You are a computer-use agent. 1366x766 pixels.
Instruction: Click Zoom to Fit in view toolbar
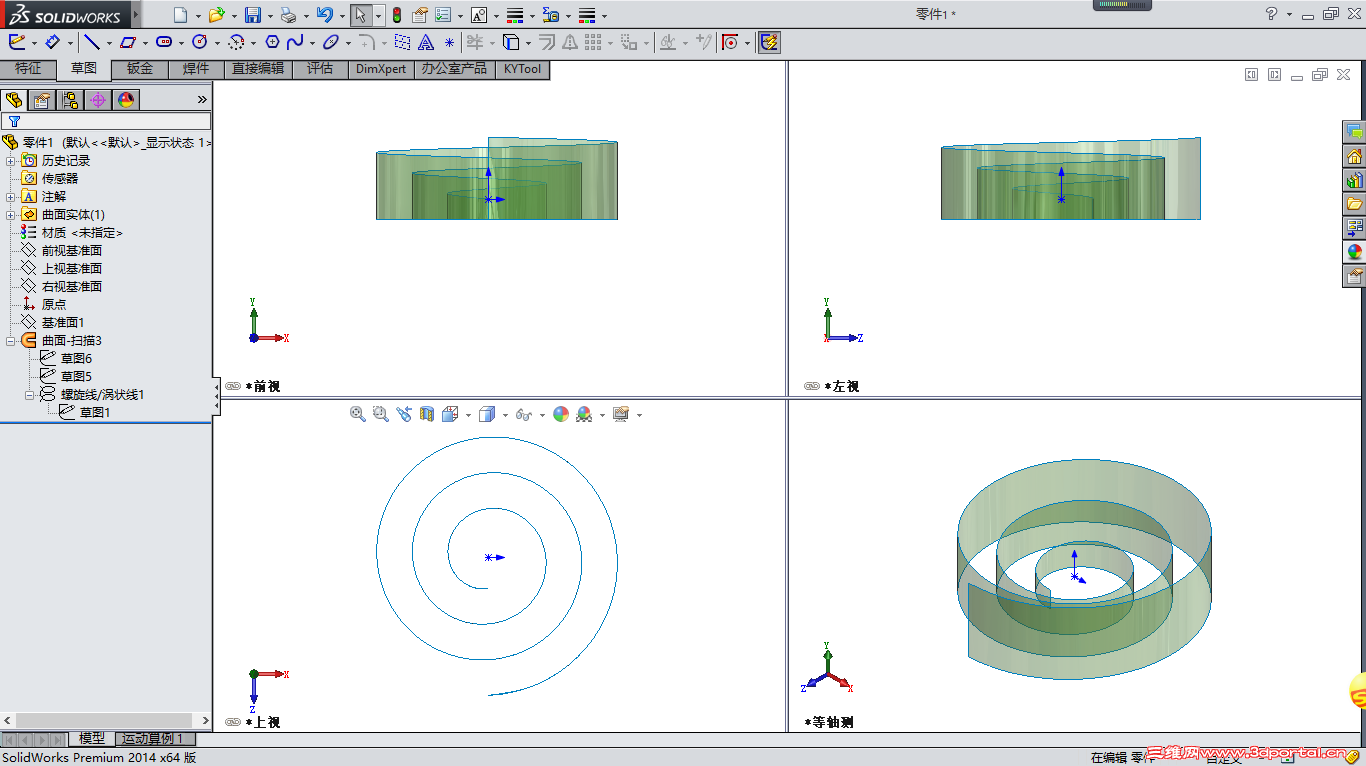click(x=358, y=414)
